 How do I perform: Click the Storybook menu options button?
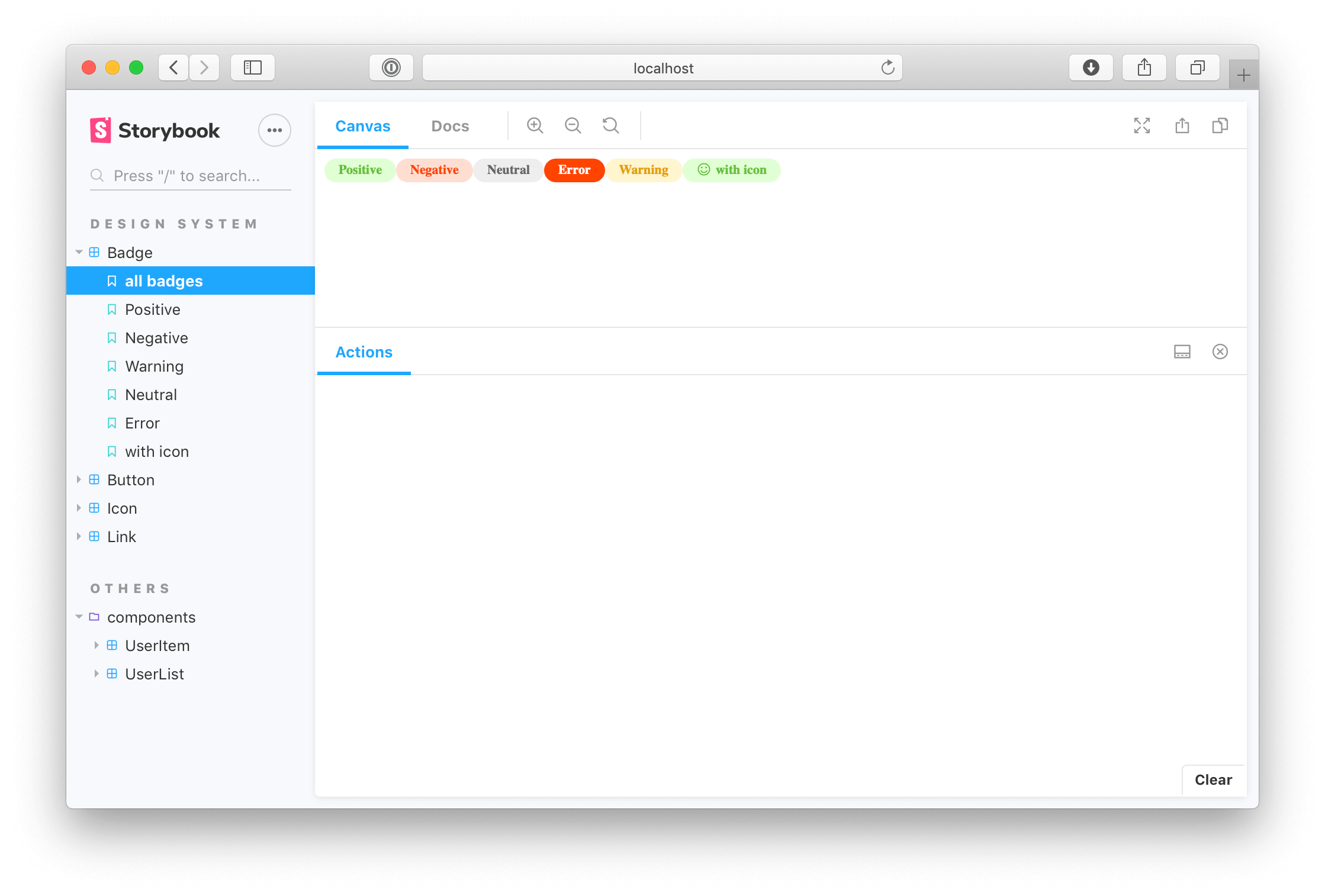click(275, 130)
